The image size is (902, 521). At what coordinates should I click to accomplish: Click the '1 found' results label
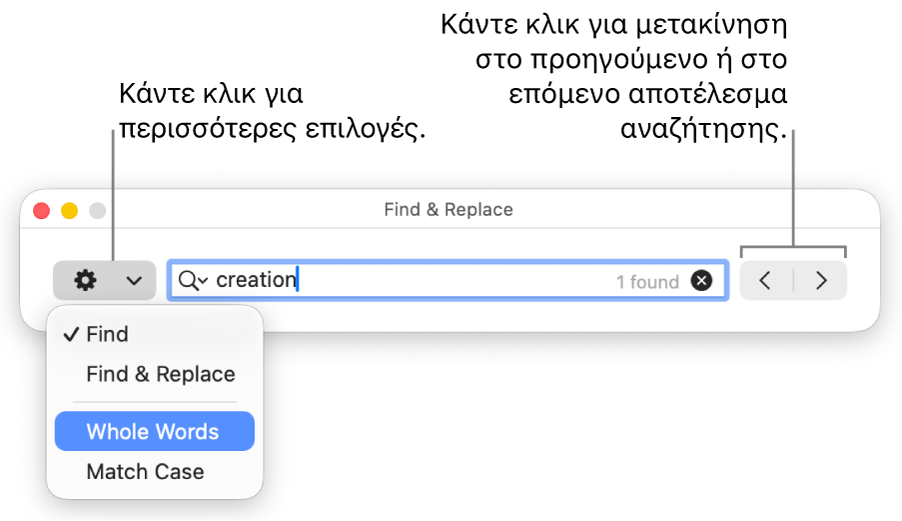pos(647,282)
